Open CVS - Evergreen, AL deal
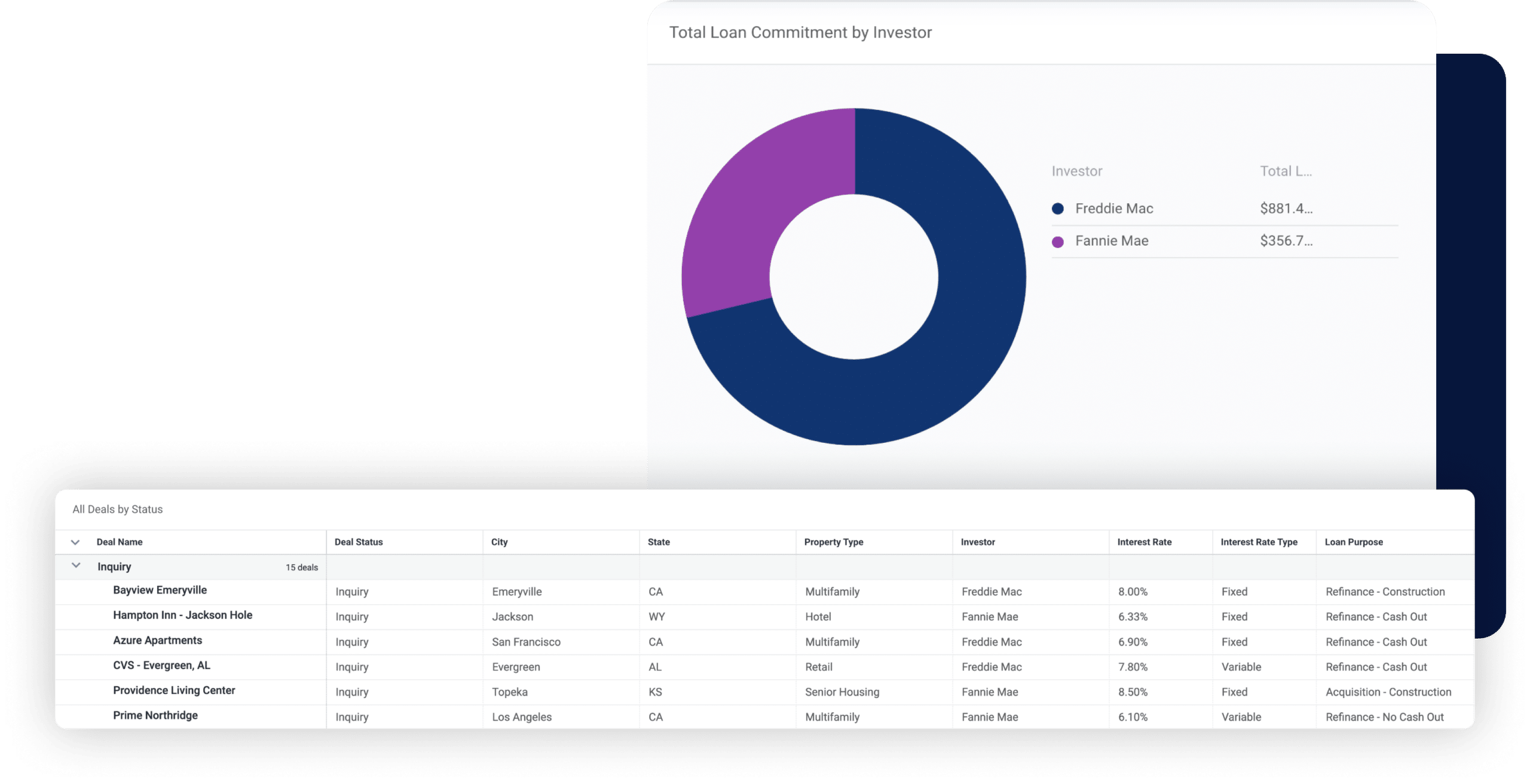1530x784 pixels. pyautogui.click(x=161, y=666)
